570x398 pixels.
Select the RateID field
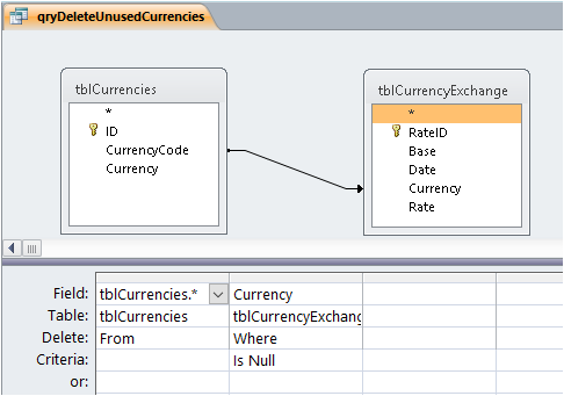[x=428, y=133]
